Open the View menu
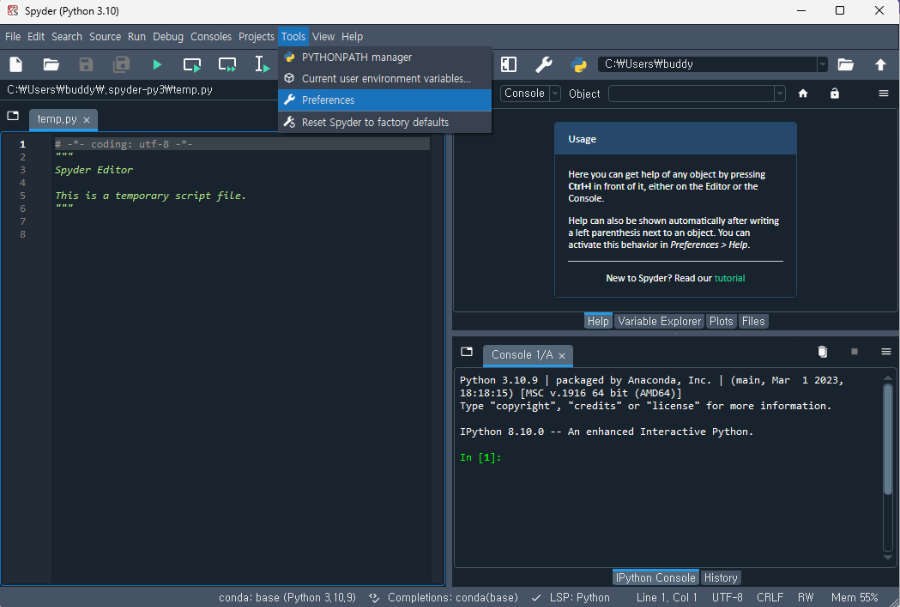Viewport: 900px width, 607px height. pyautogui.click(x=323, y=37)
